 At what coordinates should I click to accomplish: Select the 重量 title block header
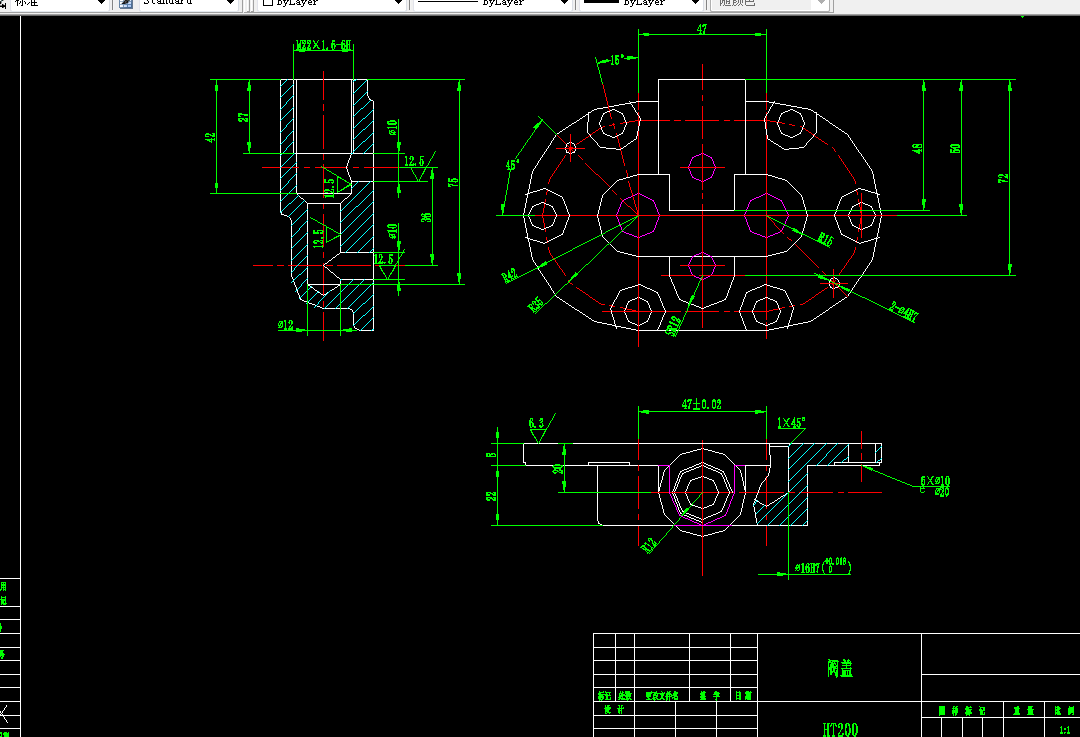point(1023,710)
